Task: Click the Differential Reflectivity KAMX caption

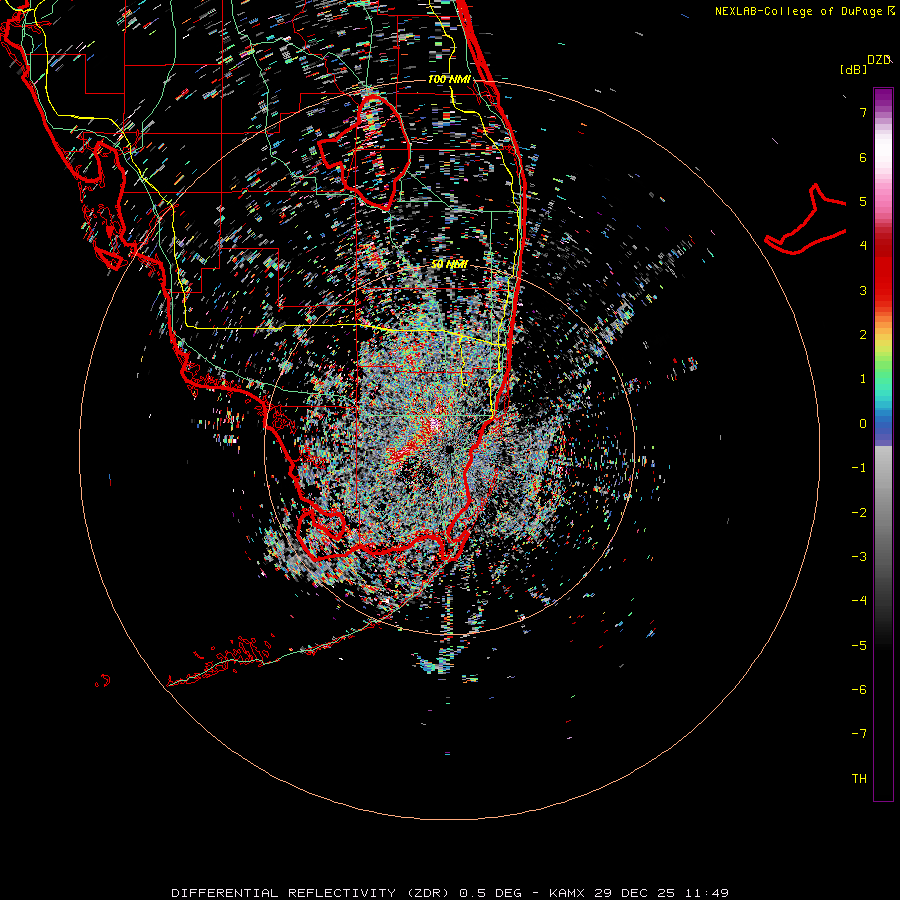Action: tap(450, 893)
